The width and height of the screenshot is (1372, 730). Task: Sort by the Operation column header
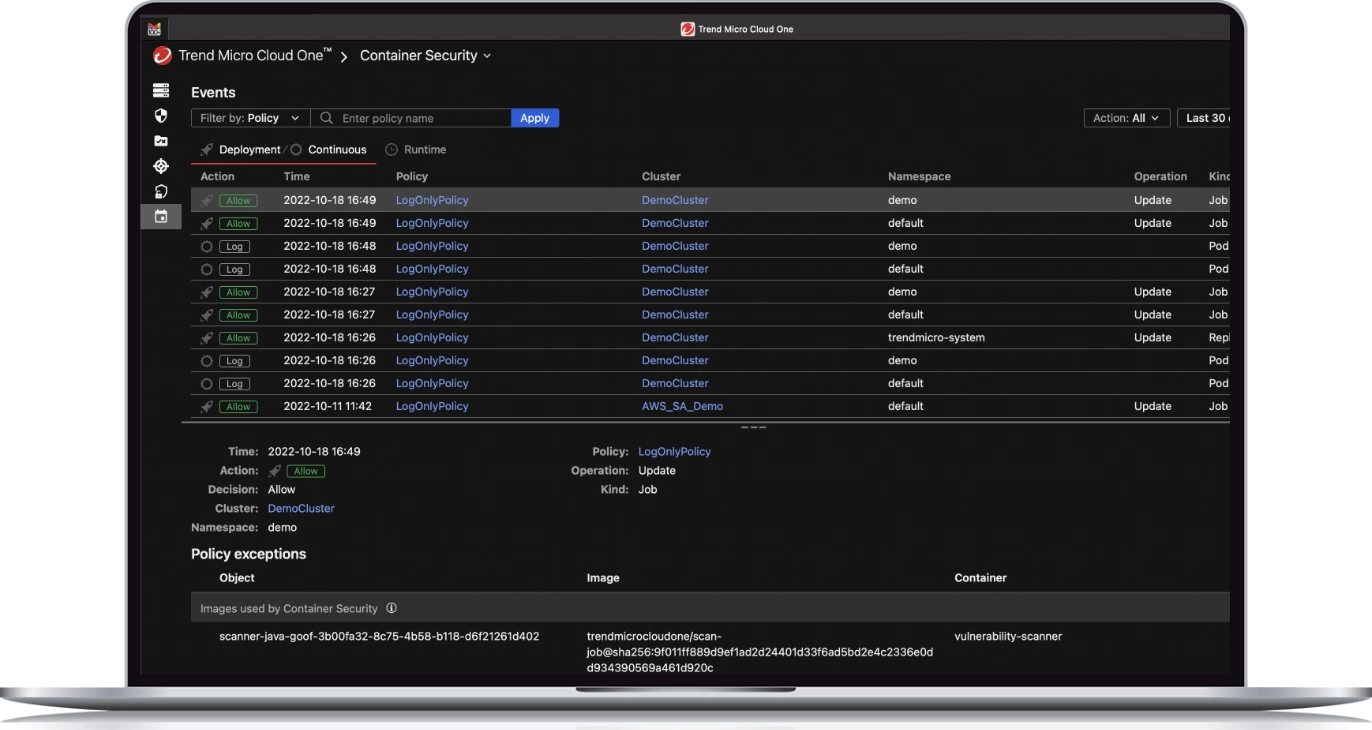(1160, 177)
